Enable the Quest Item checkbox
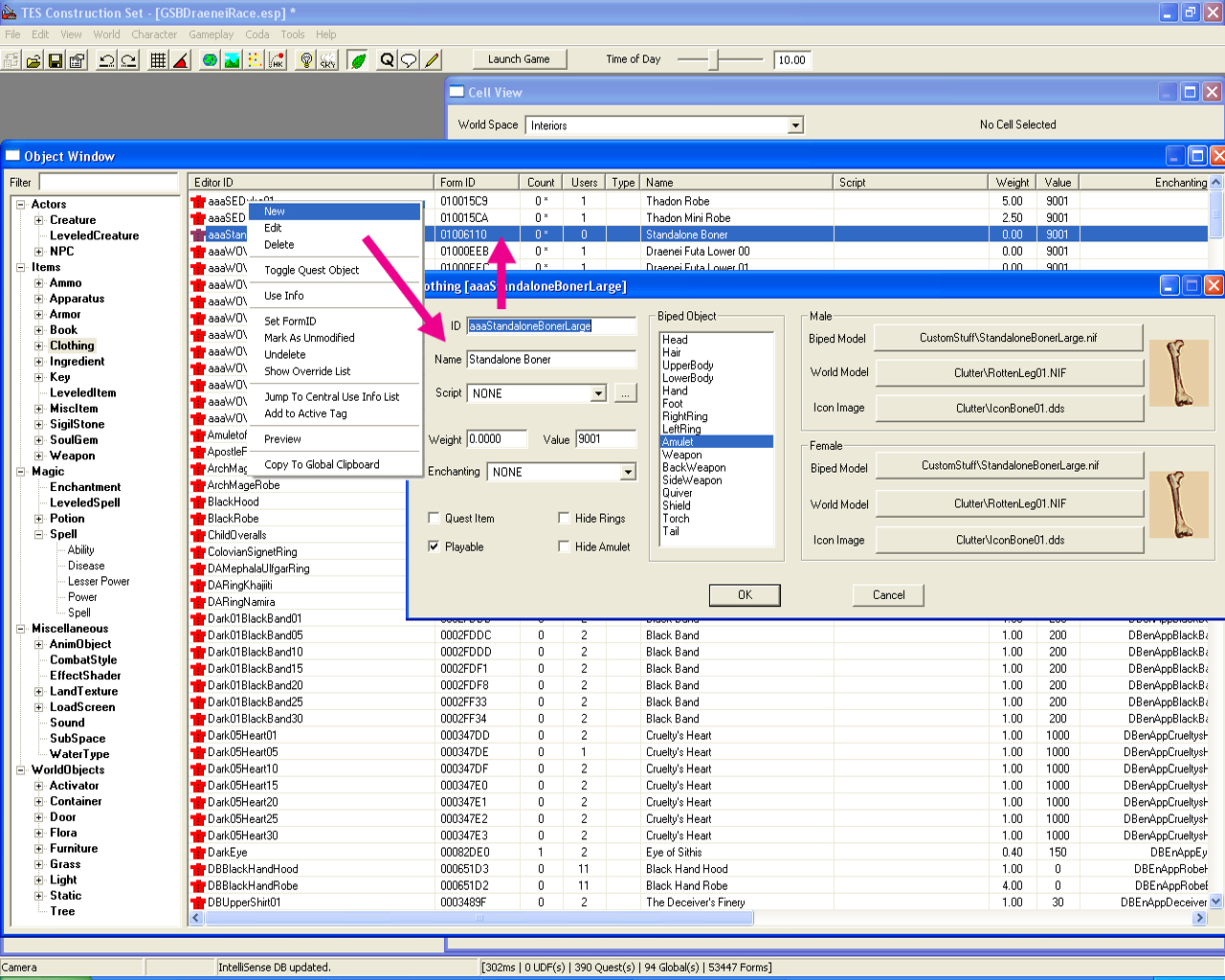Viewport: 1225px width, 980px height. tap(434, 519)
